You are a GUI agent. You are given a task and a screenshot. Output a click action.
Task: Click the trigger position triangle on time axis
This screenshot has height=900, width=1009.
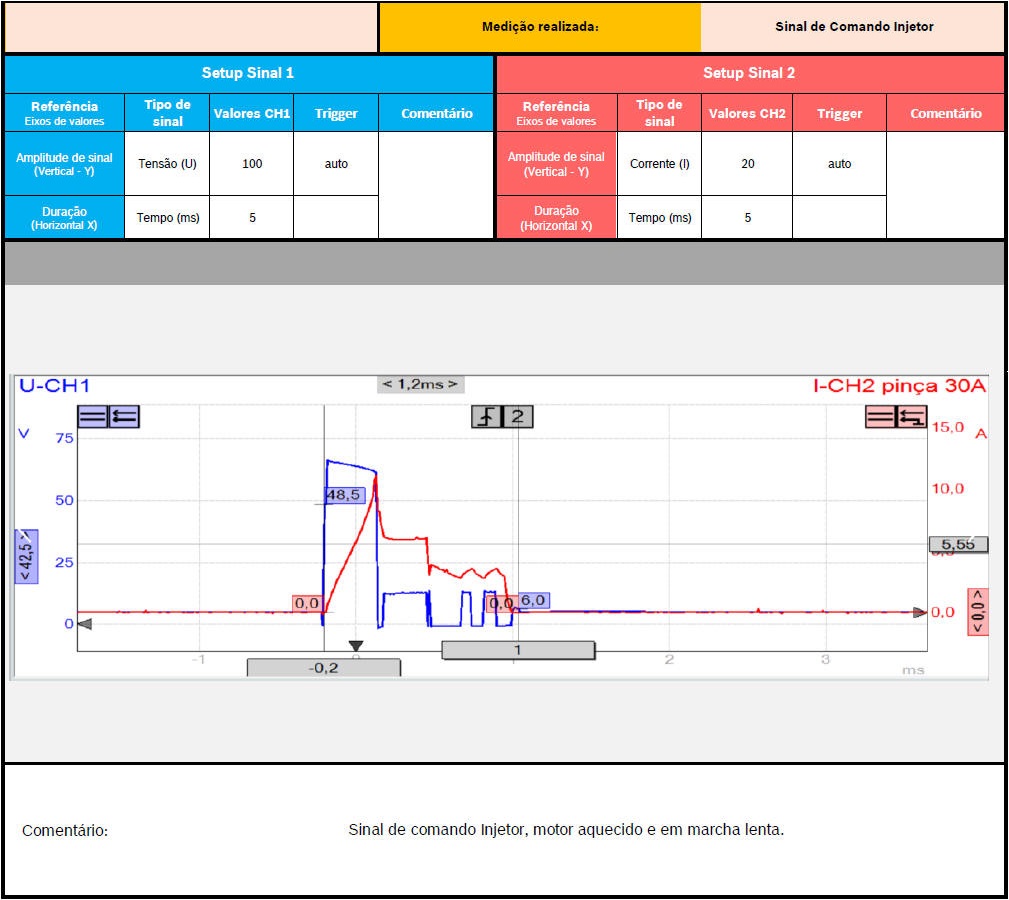(x=355, y=647)
